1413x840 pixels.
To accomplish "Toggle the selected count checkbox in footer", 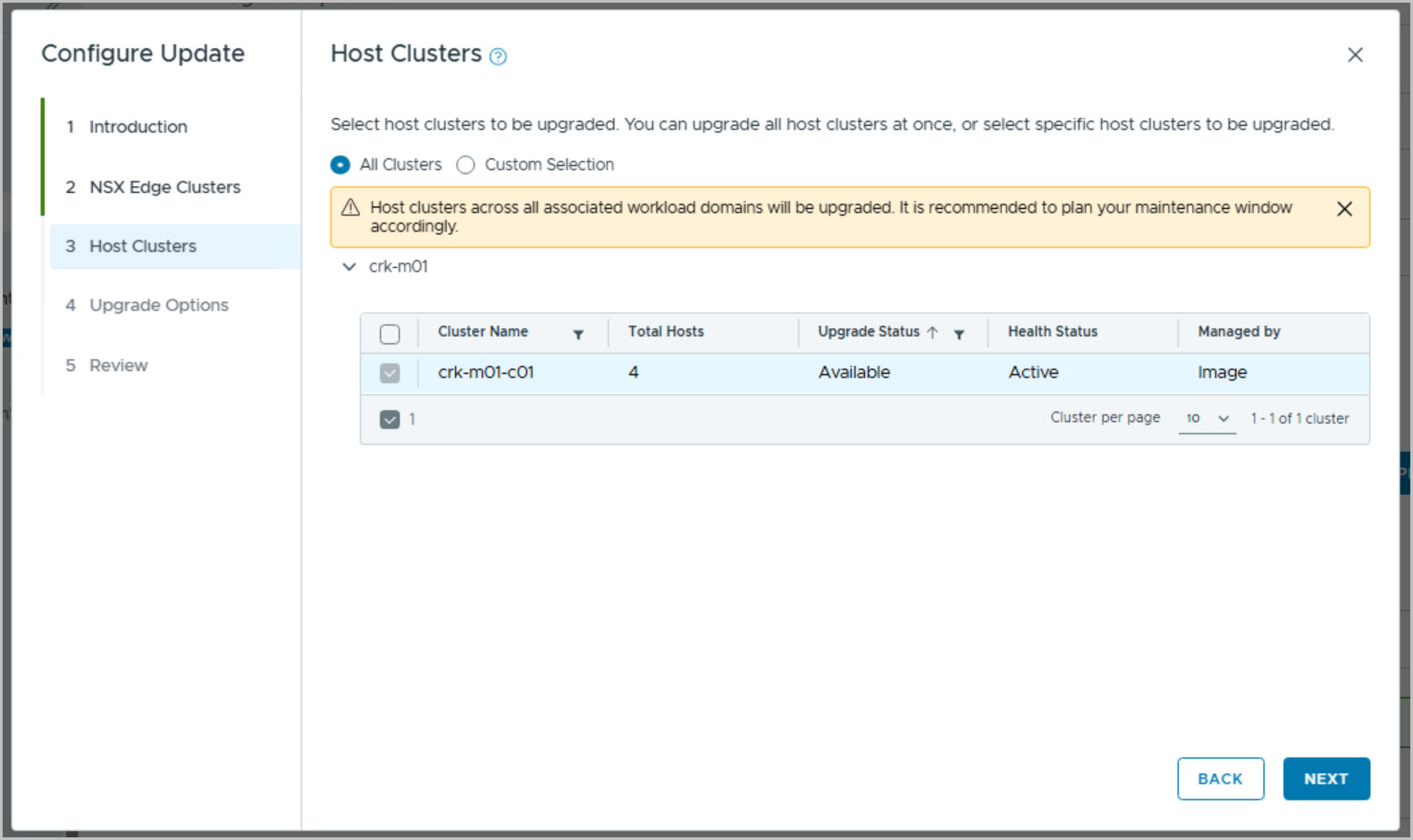I will pos(390,419).
